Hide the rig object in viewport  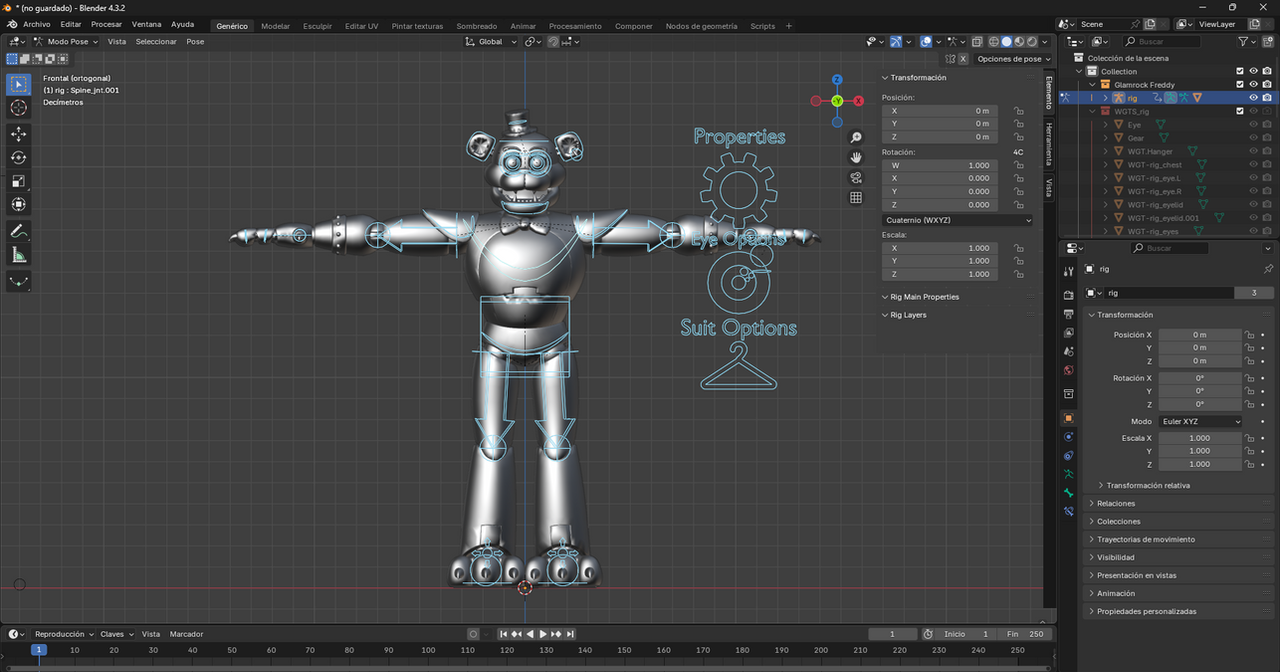pos(1254,98)
